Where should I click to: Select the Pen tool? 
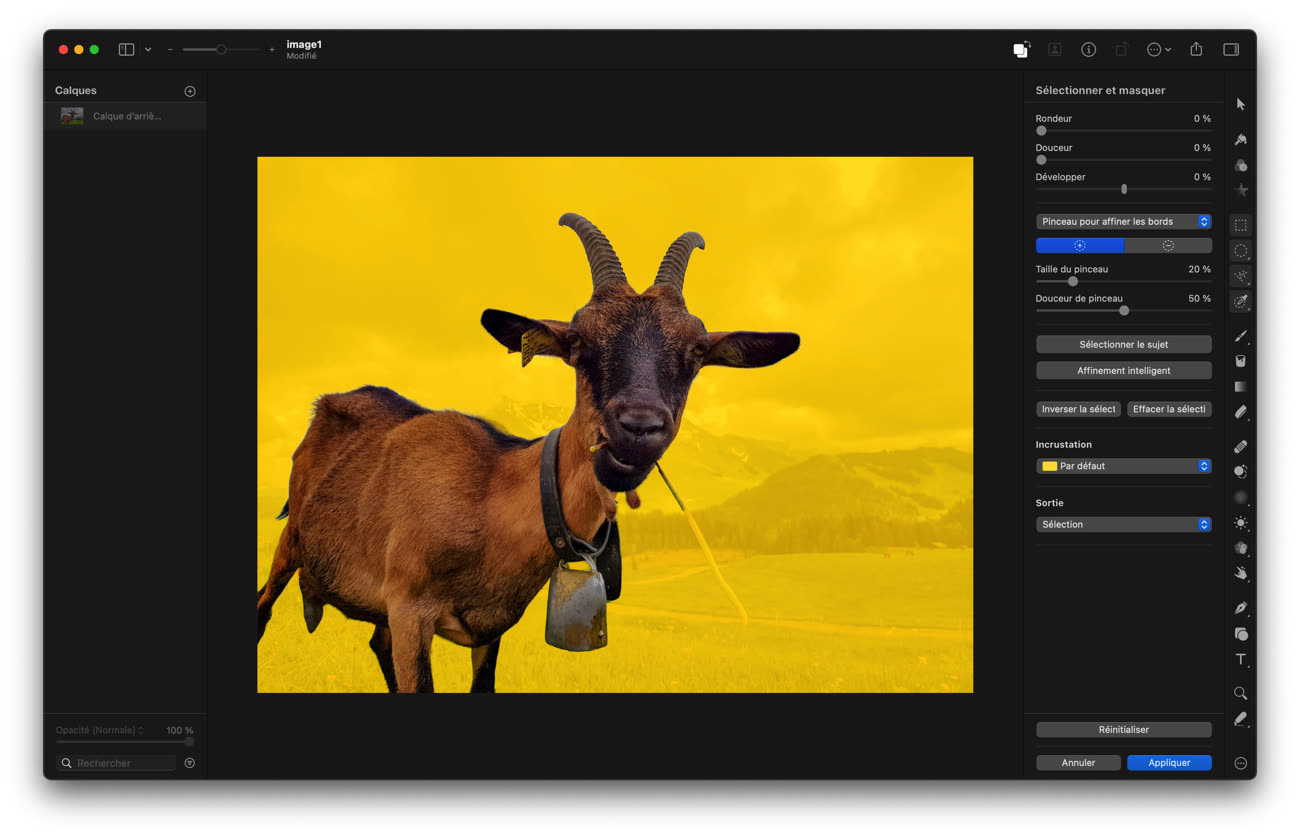pos(1240,608)
